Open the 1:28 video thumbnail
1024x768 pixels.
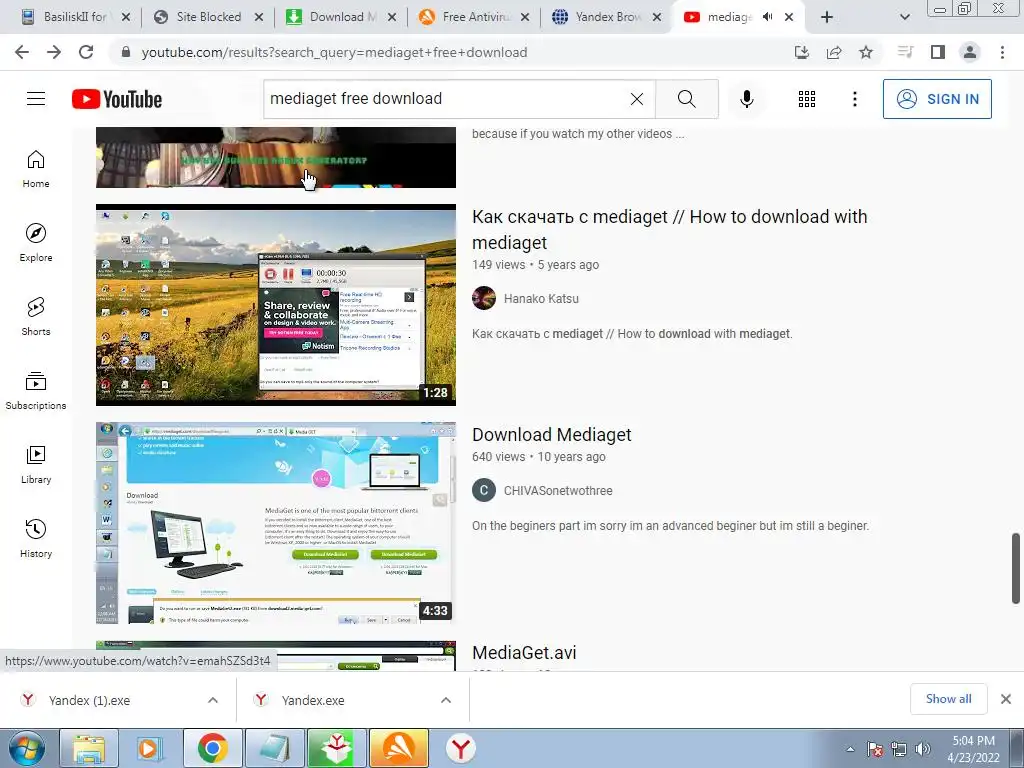point(276,305)
